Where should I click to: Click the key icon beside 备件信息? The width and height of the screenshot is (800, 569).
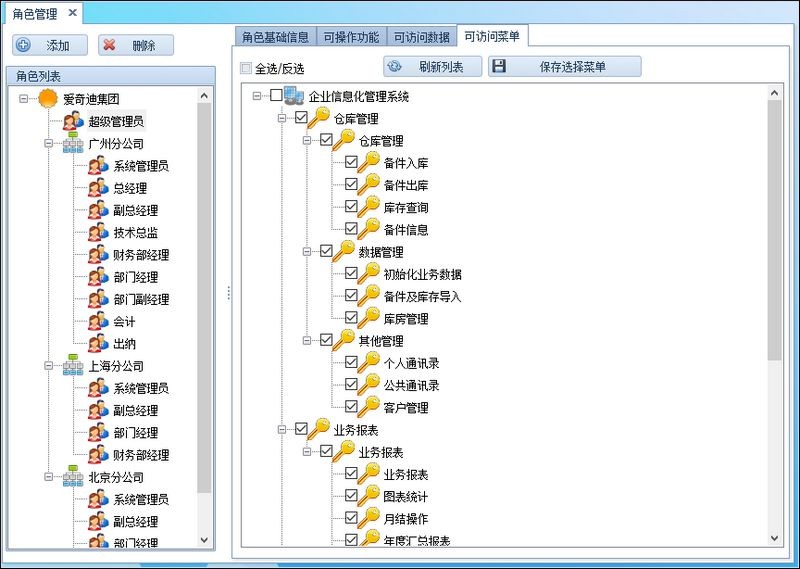coord(369,229)
